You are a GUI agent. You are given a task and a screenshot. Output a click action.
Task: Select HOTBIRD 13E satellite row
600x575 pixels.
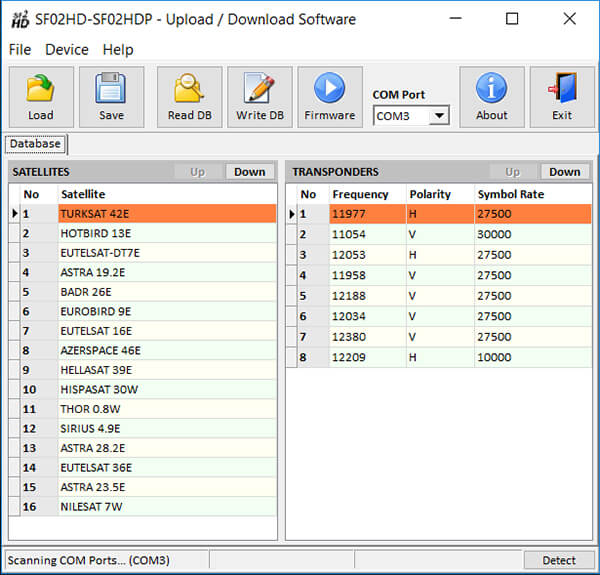pos(95,233)
